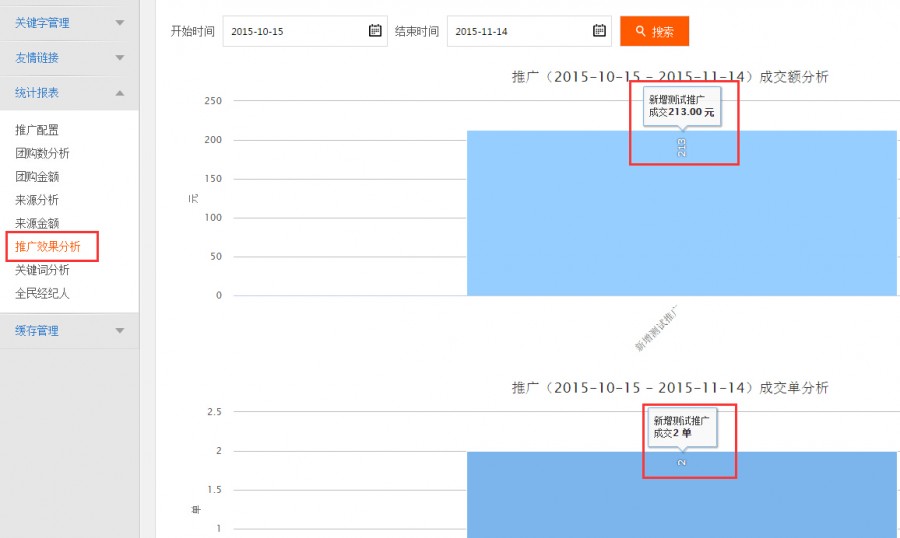This screenshot has width=900, height=538.
Task: Open 团购数分析 report
Action: click(42, 153)
